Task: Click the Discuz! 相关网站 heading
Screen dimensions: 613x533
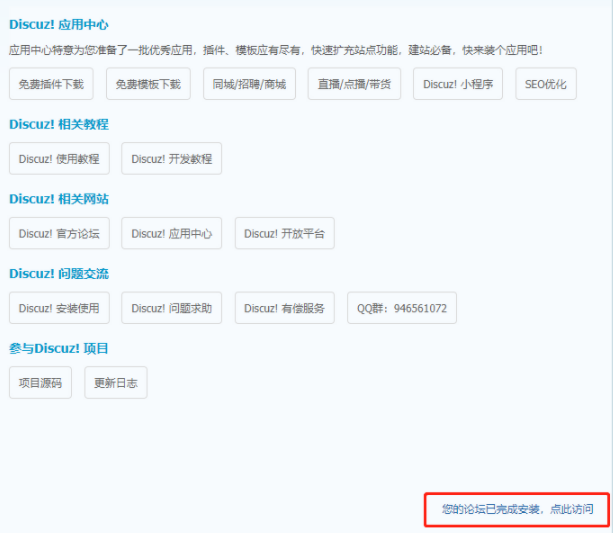Action: point(59,199)
